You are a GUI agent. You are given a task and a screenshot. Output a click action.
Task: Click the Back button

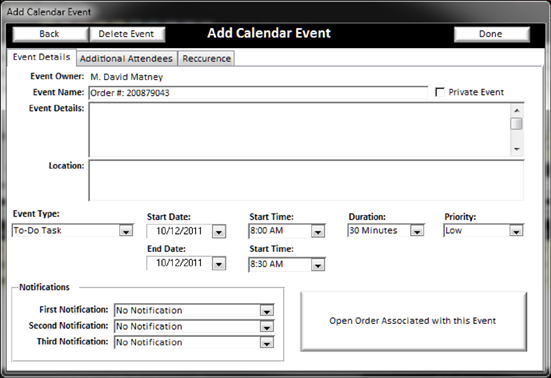[x=50, y=34]
